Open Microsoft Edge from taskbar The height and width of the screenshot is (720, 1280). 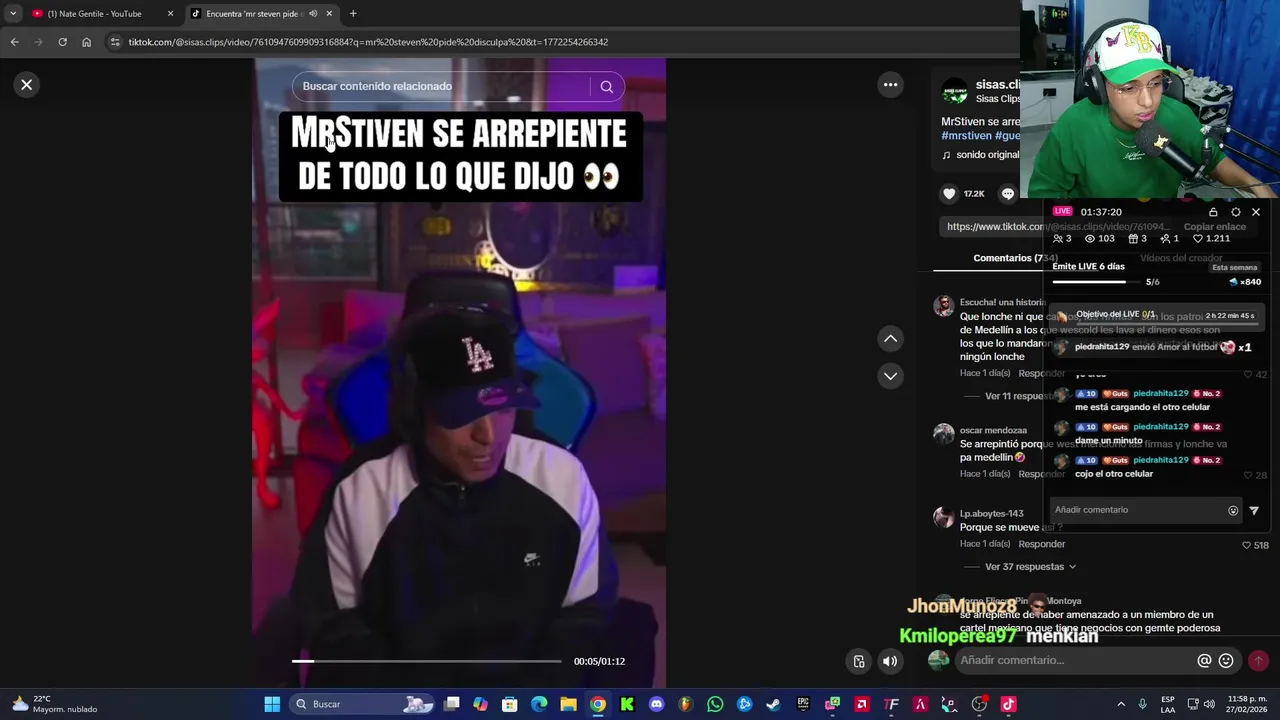point(539,704)
